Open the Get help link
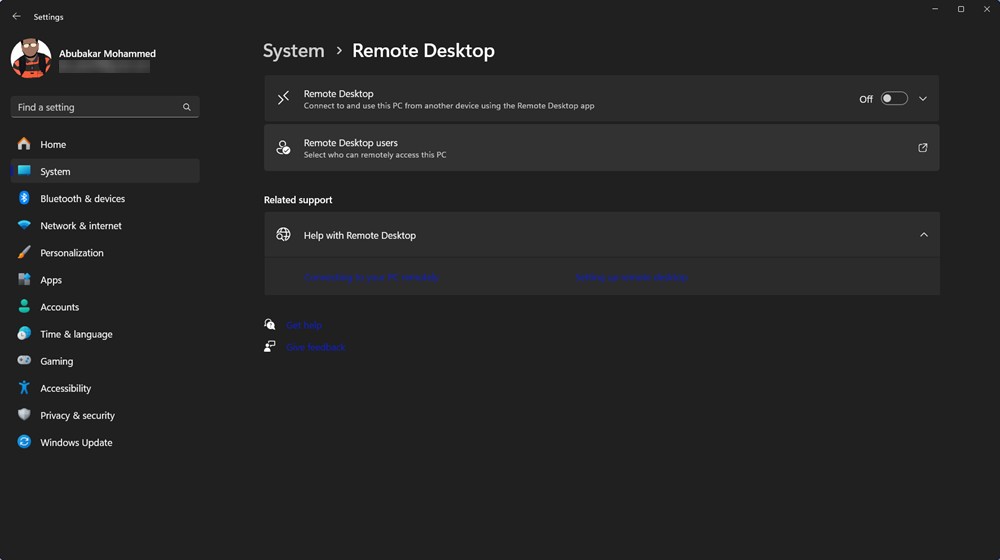1000x560 pixels. coord(304,325)
